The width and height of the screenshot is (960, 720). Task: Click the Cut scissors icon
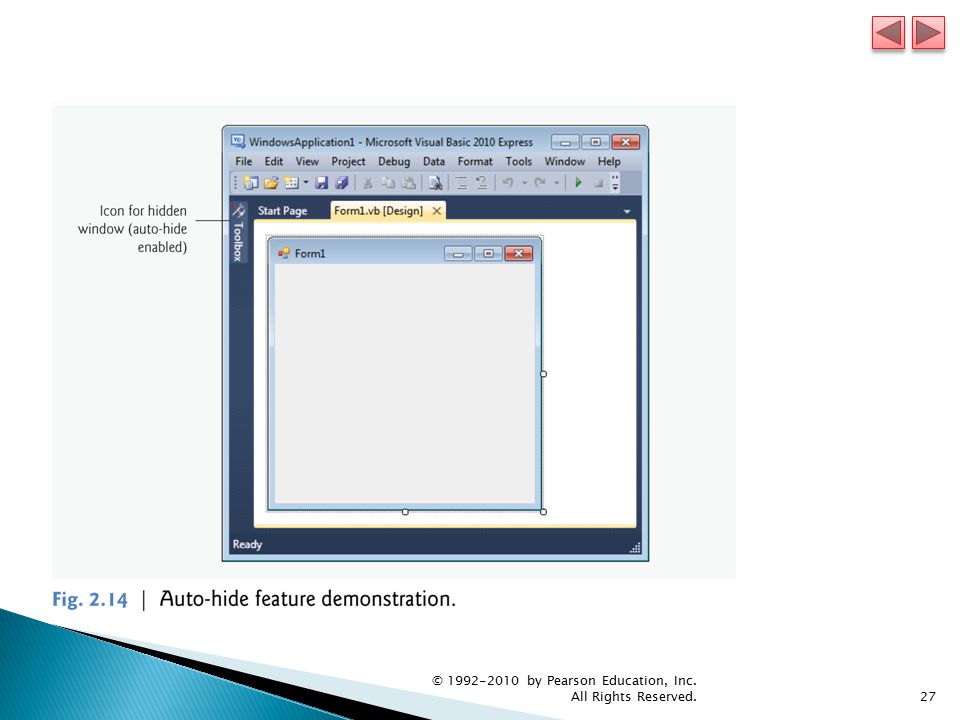368,182
